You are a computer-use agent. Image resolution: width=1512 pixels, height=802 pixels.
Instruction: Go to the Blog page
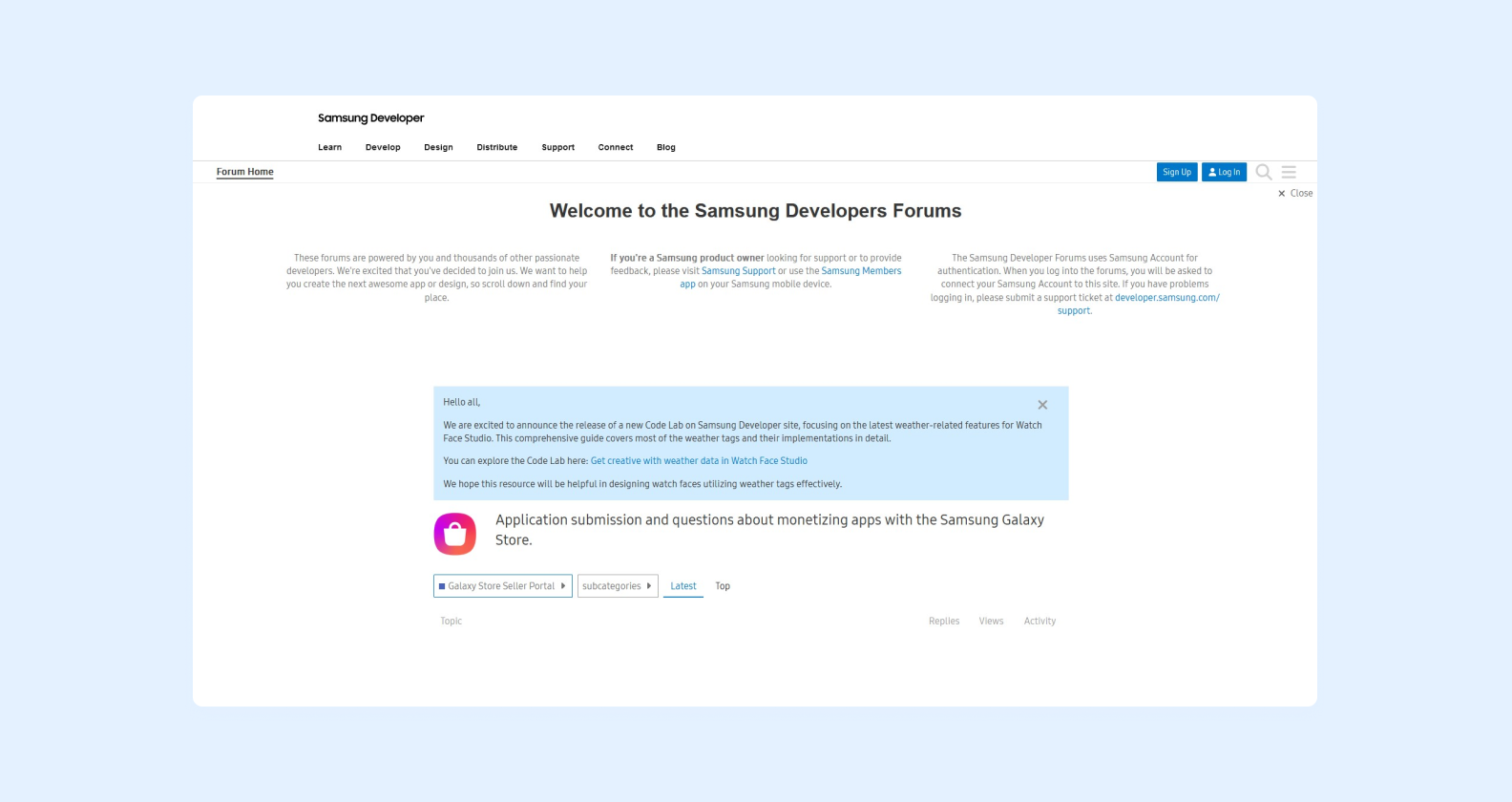point(666,147)
